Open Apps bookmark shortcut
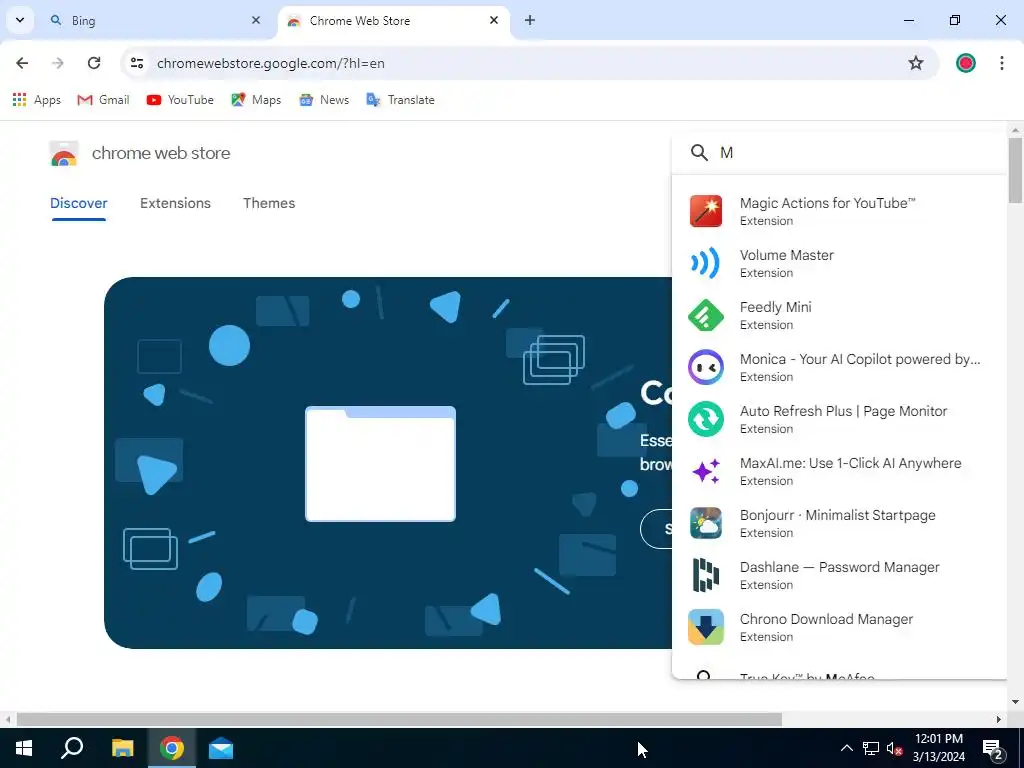 pos(37,100)
